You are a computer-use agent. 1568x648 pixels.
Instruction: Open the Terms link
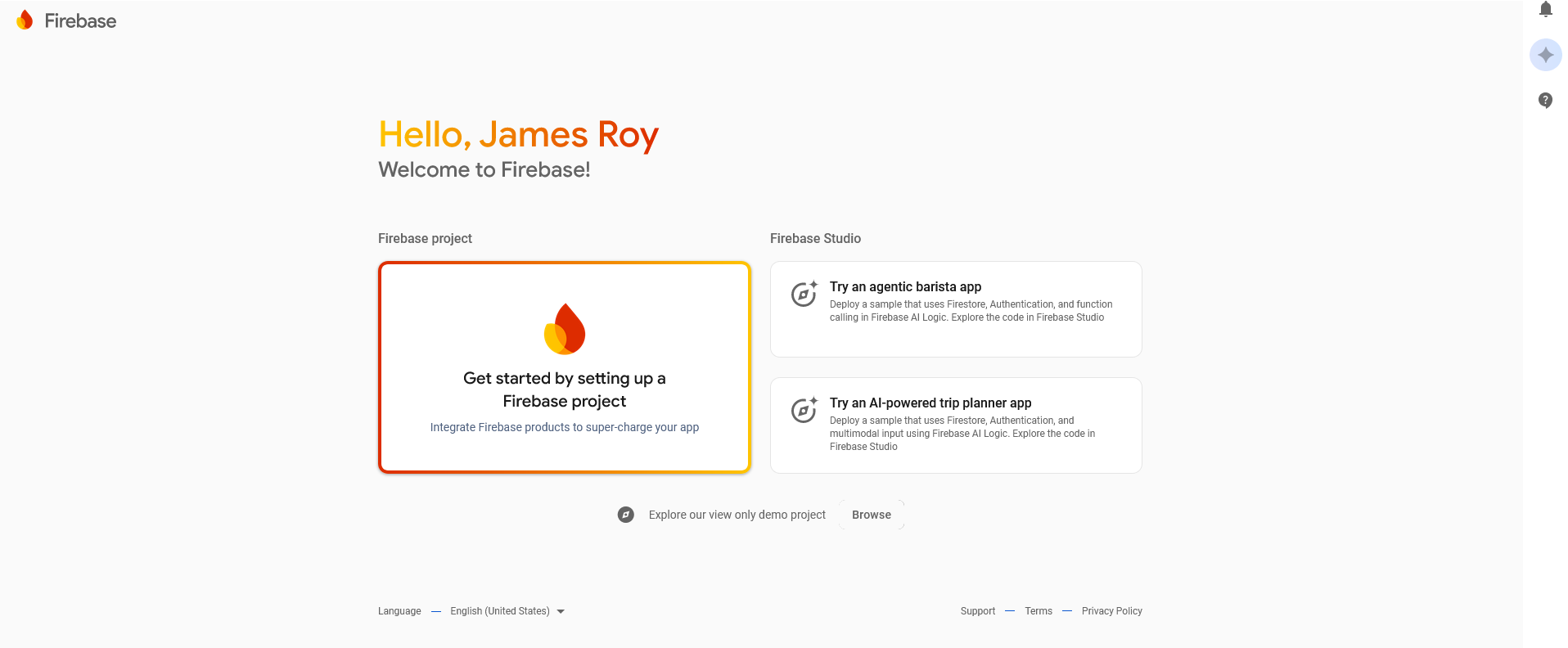coord(1039,611)
